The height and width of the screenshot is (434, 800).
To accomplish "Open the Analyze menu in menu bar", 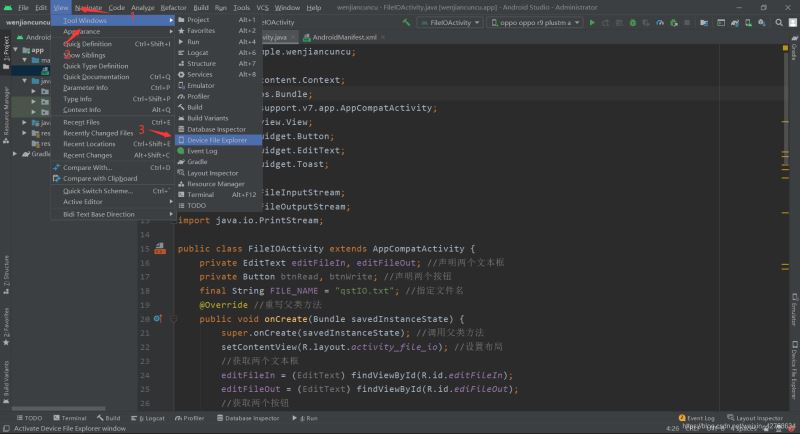I will [x=142, y=8].
